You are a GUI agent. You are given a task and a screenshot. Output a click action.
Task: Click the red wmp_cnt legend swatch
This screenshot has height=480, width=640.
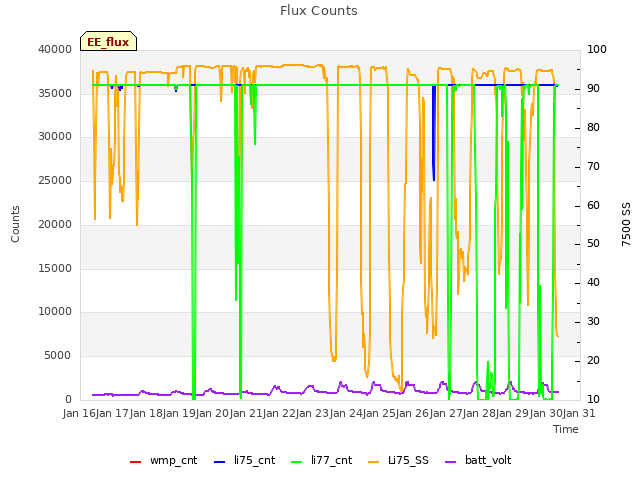point(136,462)
